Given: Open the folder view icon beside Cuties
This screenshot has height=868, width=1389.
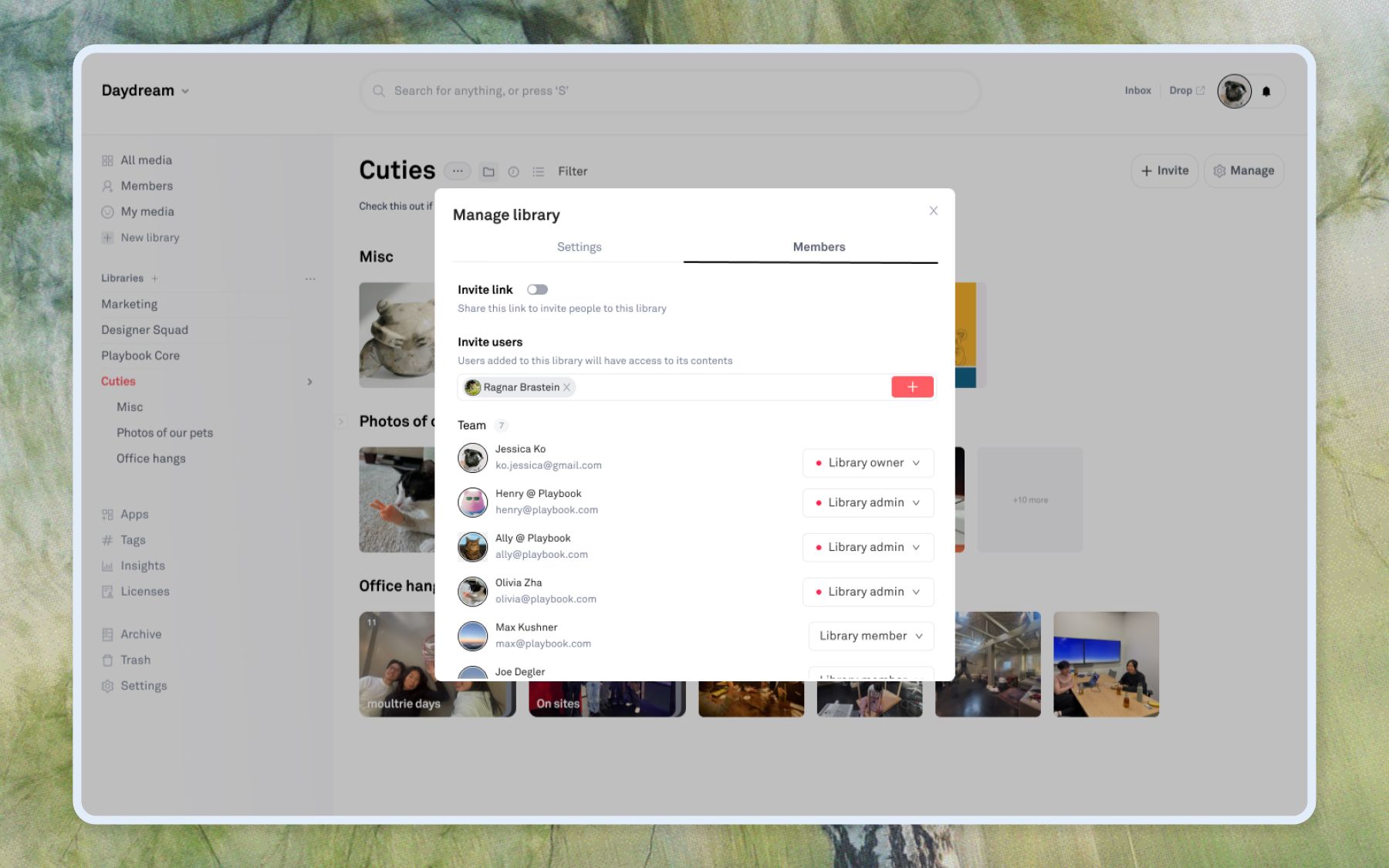Looking at the screenshot, I should coord(488,171).
